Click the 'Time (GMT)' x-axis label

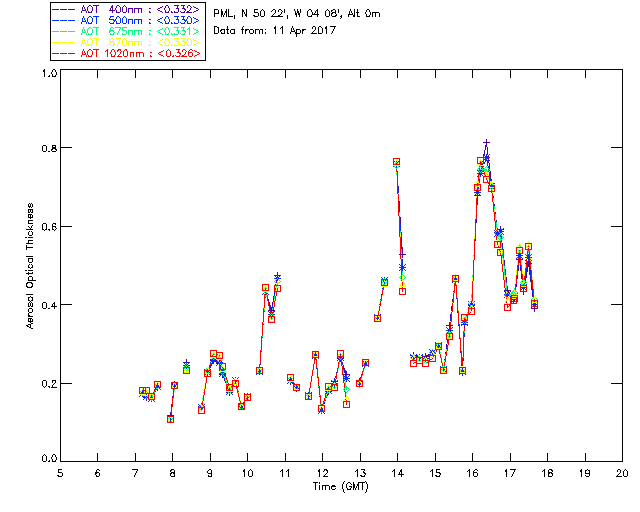pos(340,487)
